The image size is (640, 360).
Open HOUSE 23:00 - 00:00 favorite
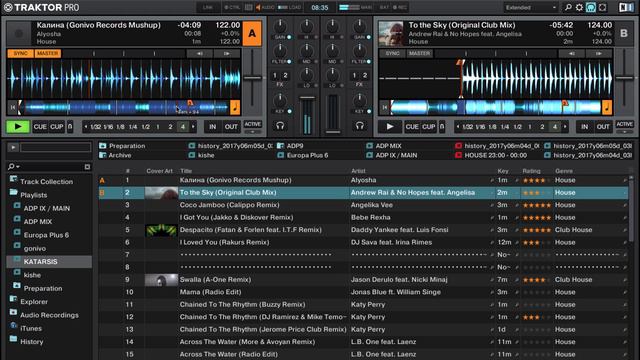coord(496,155)
